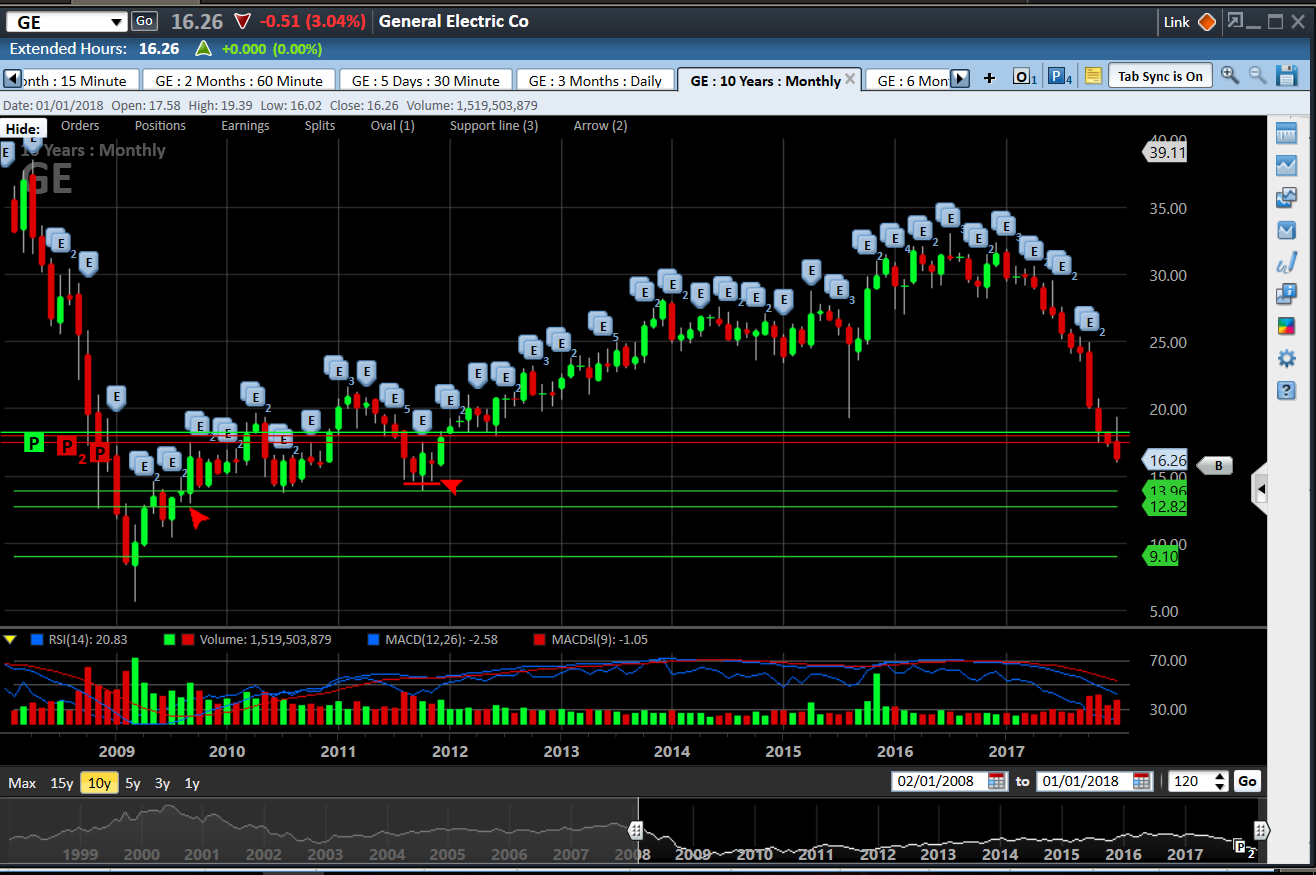Screen dimensions: 1316x875
Task: Click the end date field 01/01/2018
Action: tap(1085, 781)
